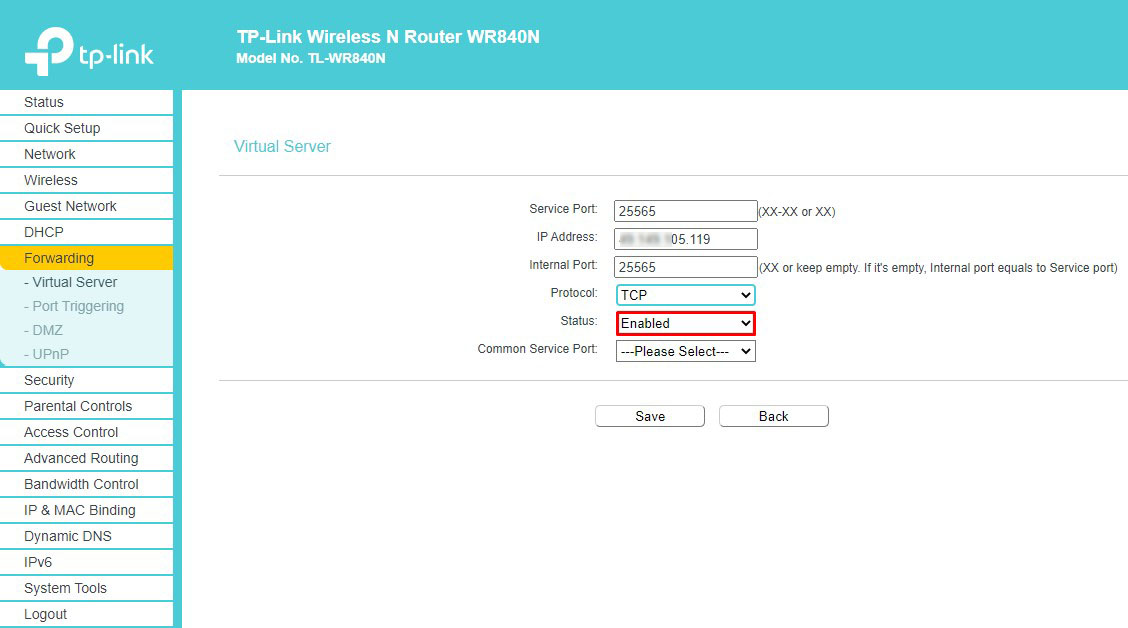Click the (XX-XX or XX) hint

797,211
